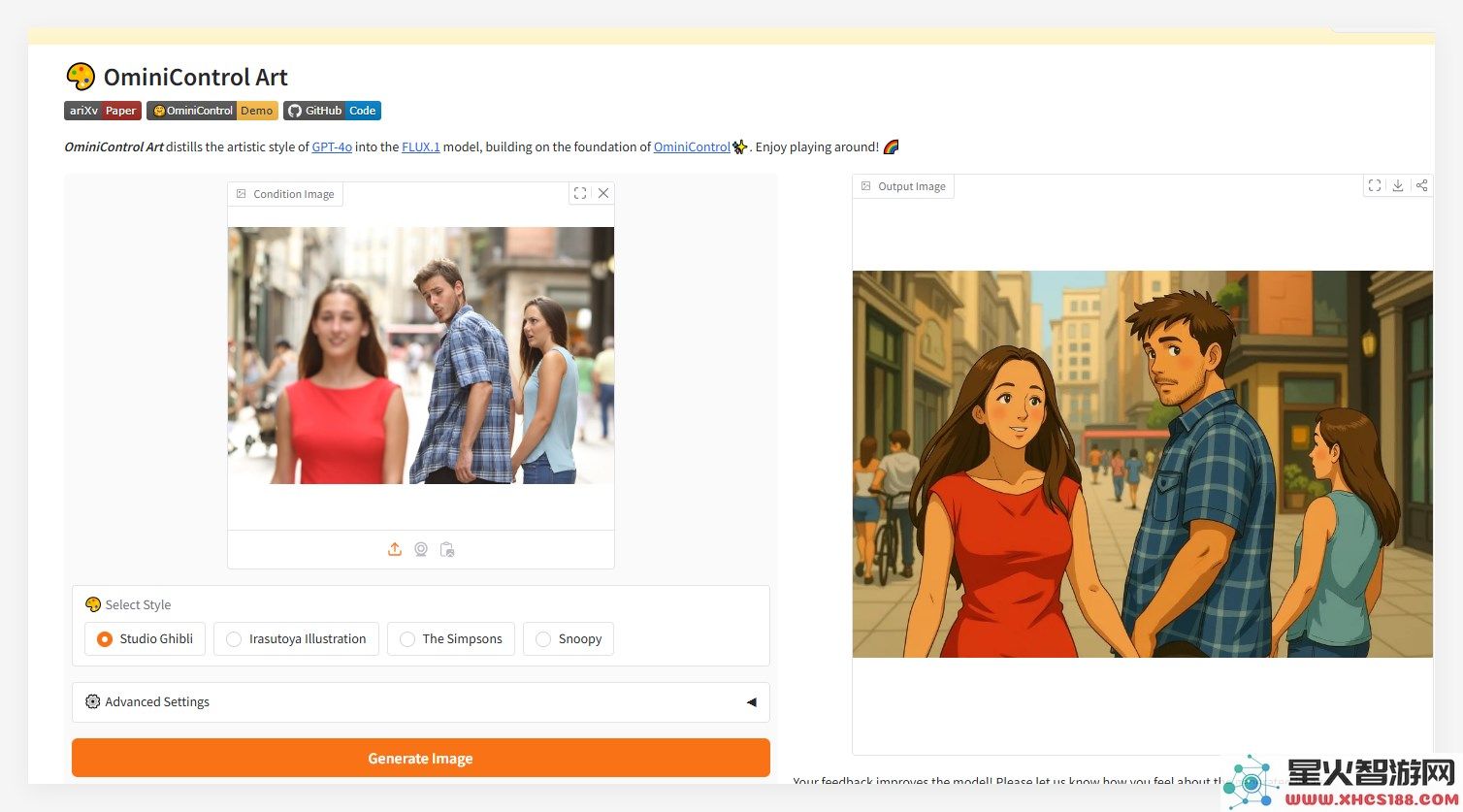View the Condition Image in fullscreen

(x=580, y=193)
